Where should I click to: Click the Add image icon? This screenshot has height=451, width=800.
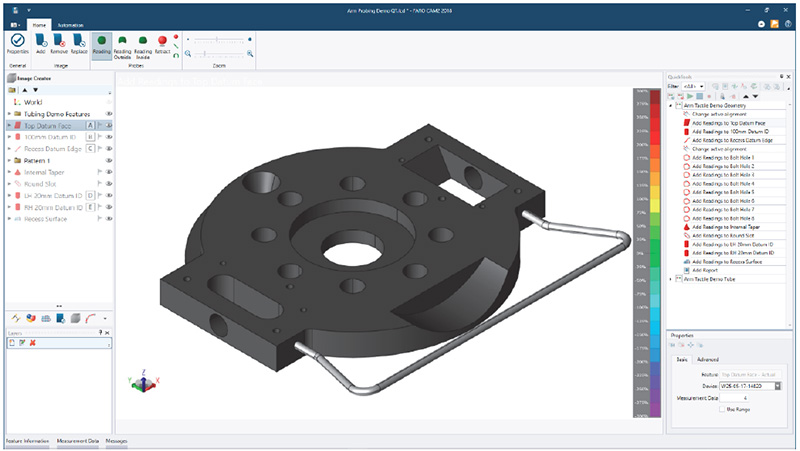coord(41,42)
